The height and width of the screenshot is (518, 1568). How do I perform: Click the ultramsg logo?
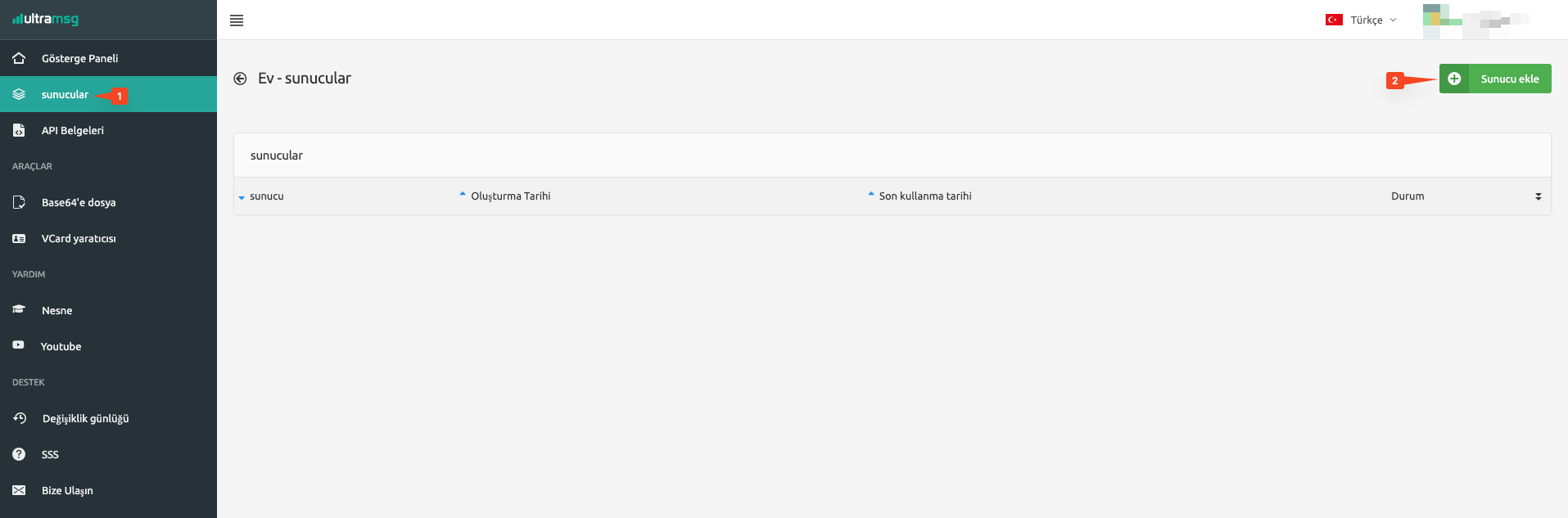click(x=46, y=19)
